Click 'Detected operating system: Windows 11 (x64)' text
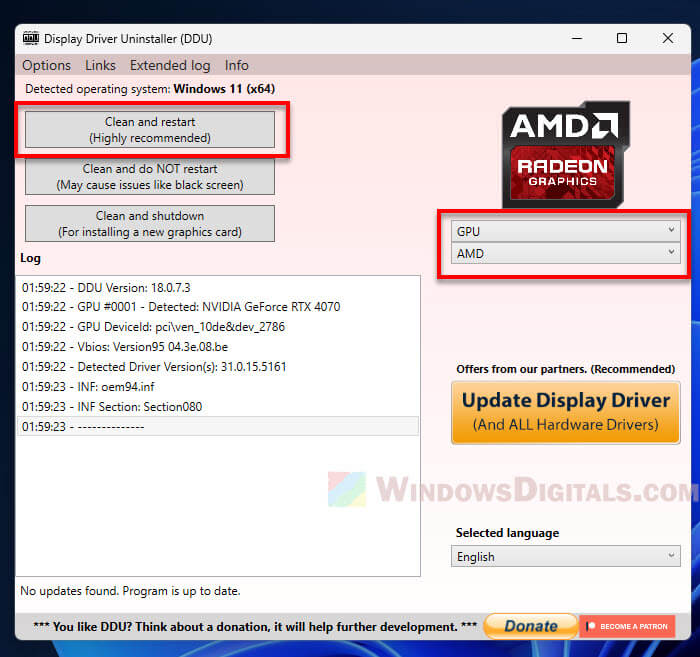Image resolution: width=700 pixels, height=657 pixels. pos(150,89)
